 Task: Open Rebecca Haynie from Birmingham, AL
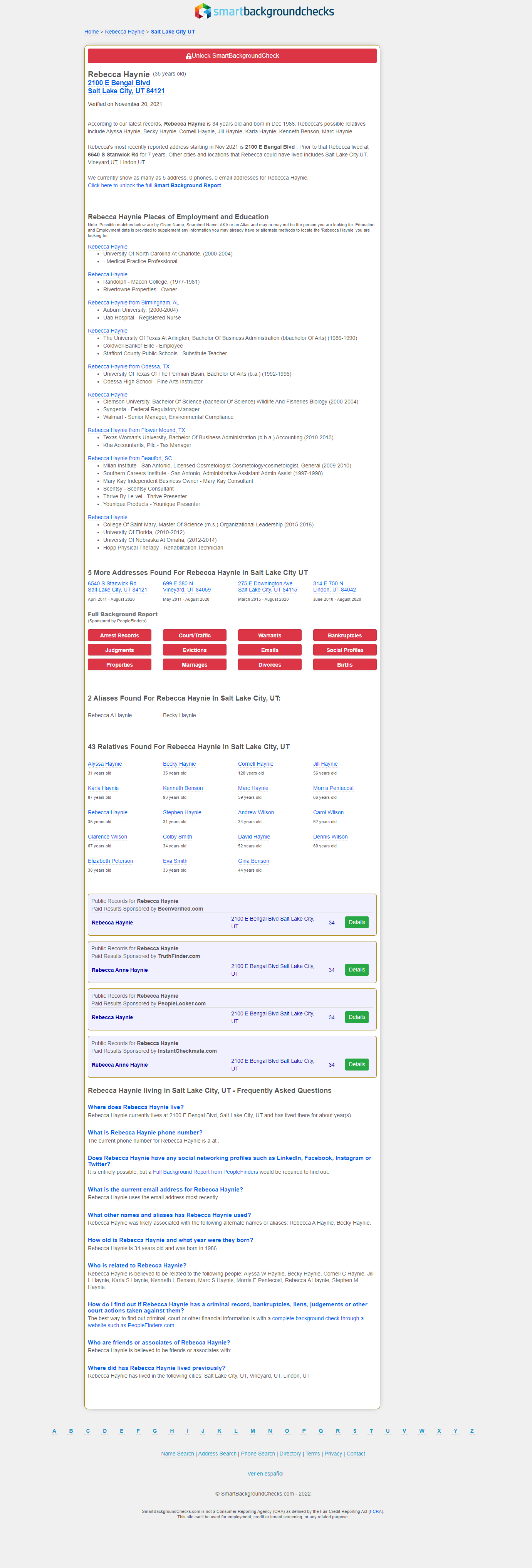pyautogui.click(x=133, y=303)
